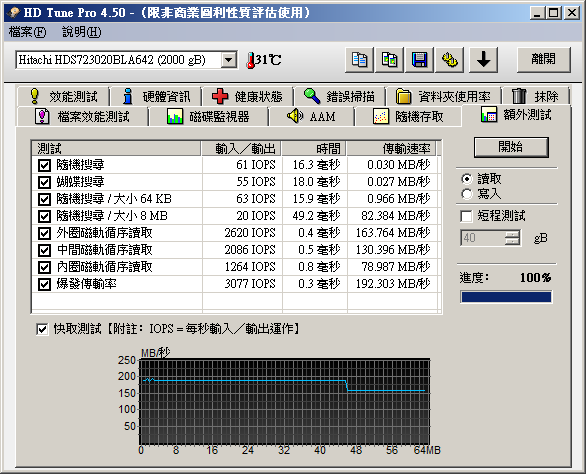Open the 檔案(F) menu
This screenshot has height=474, width=586.
(x=27, y=32)
